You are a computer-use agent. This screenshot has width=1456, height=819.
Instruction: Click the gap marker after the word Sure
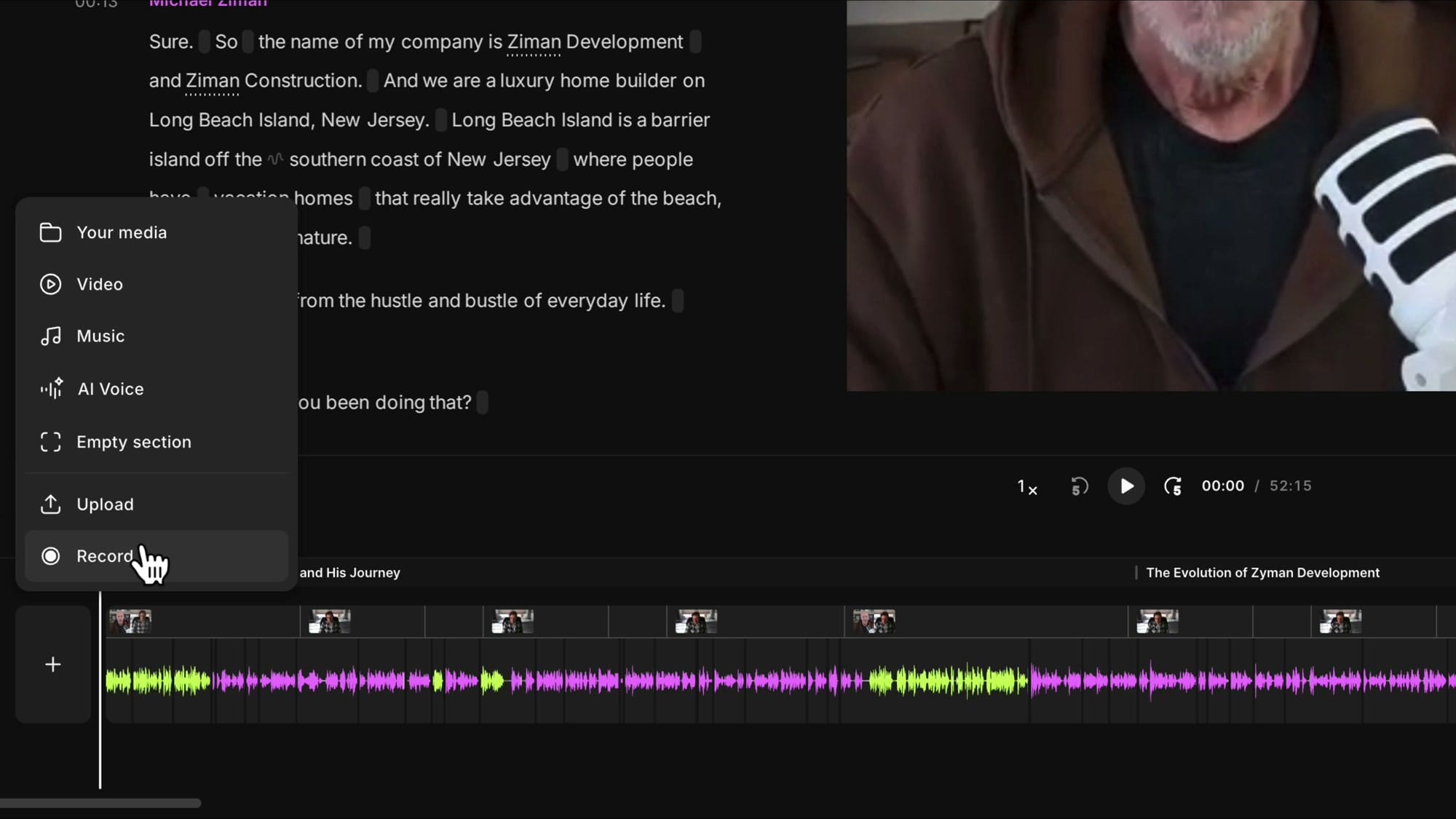click(205, 41)
